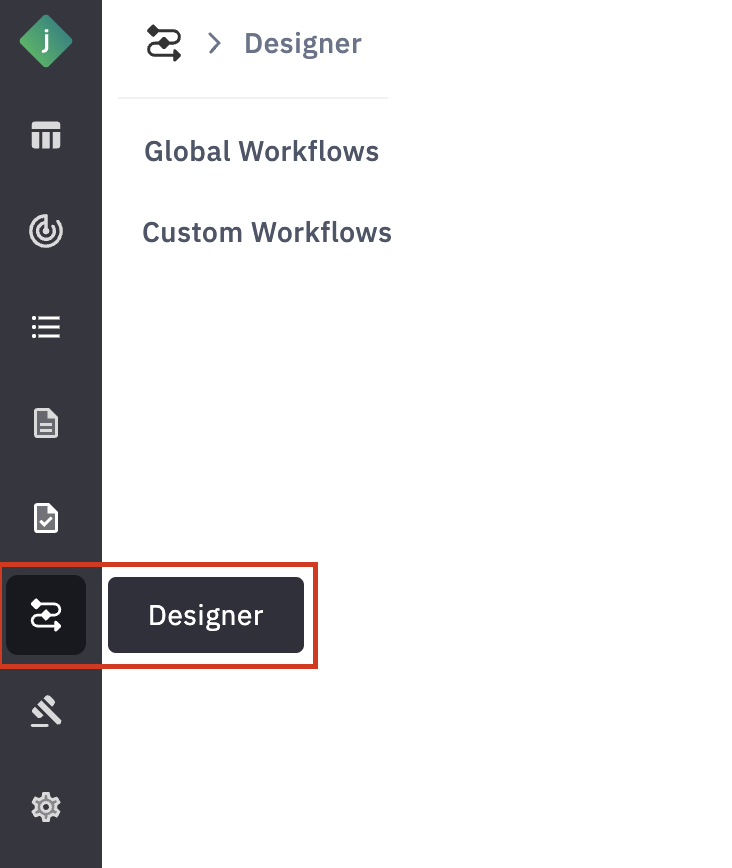This screenshot has height=868, width=732.
Task: Click the green diamond 'j' logo
Action: pyautogui.click(x=46, y=41)
